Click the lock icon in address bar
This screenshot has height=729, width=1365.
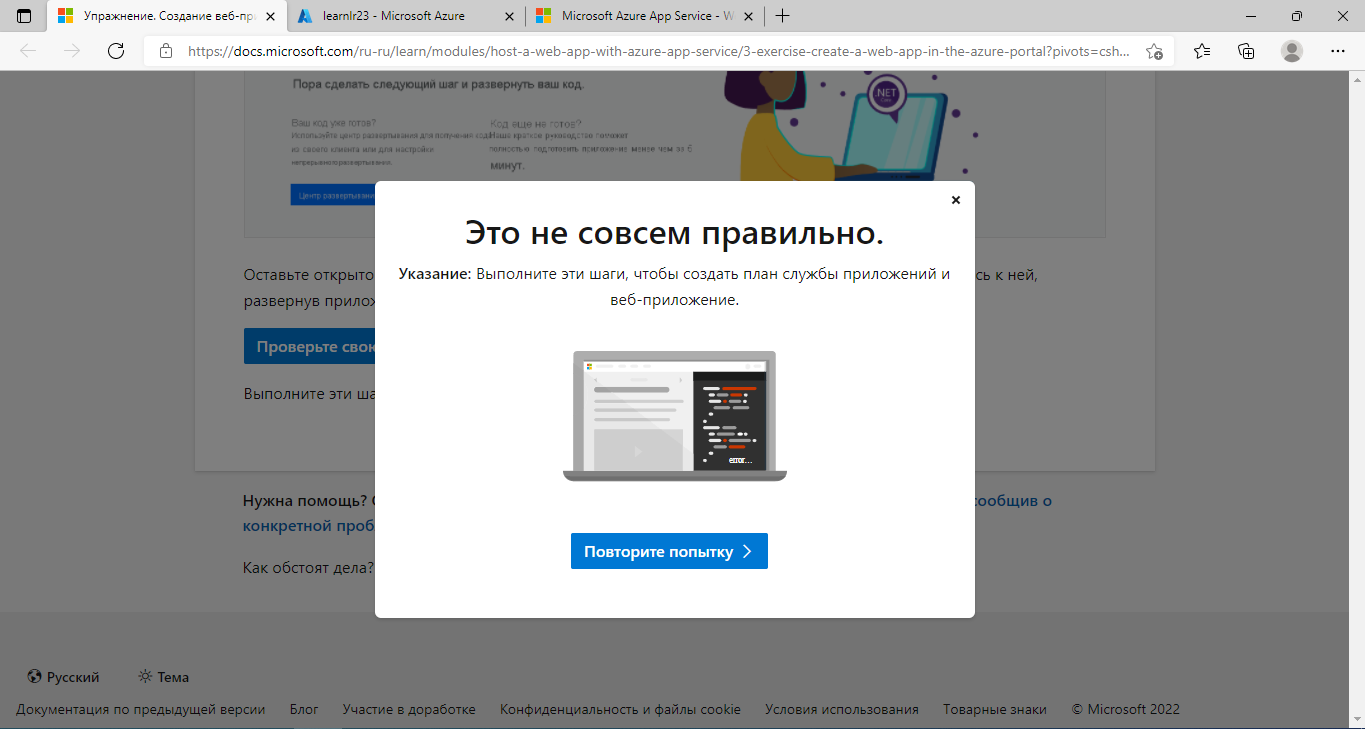point(166,51)
